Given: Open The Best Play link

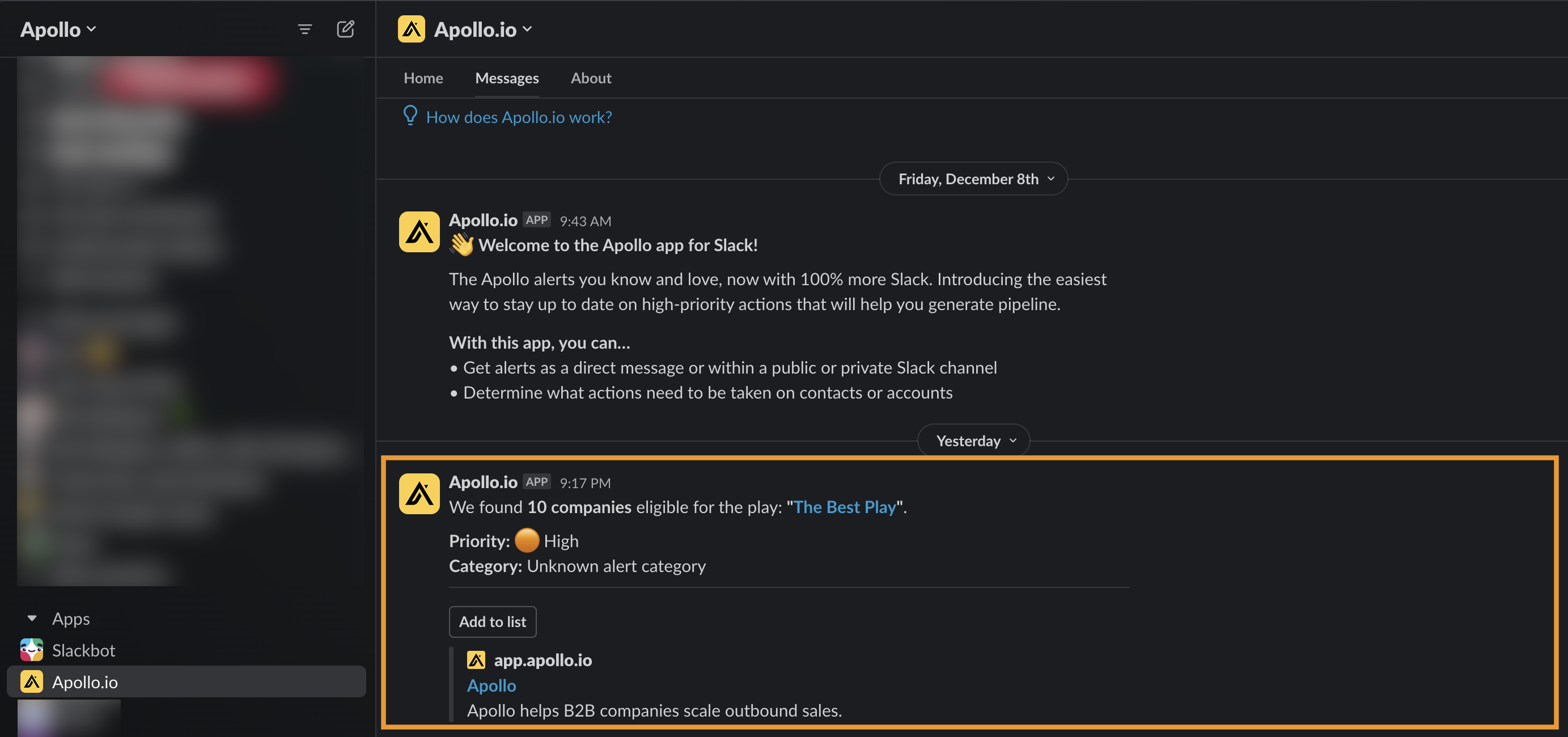Looking at the screenshot, I should (x=844, y=507).
